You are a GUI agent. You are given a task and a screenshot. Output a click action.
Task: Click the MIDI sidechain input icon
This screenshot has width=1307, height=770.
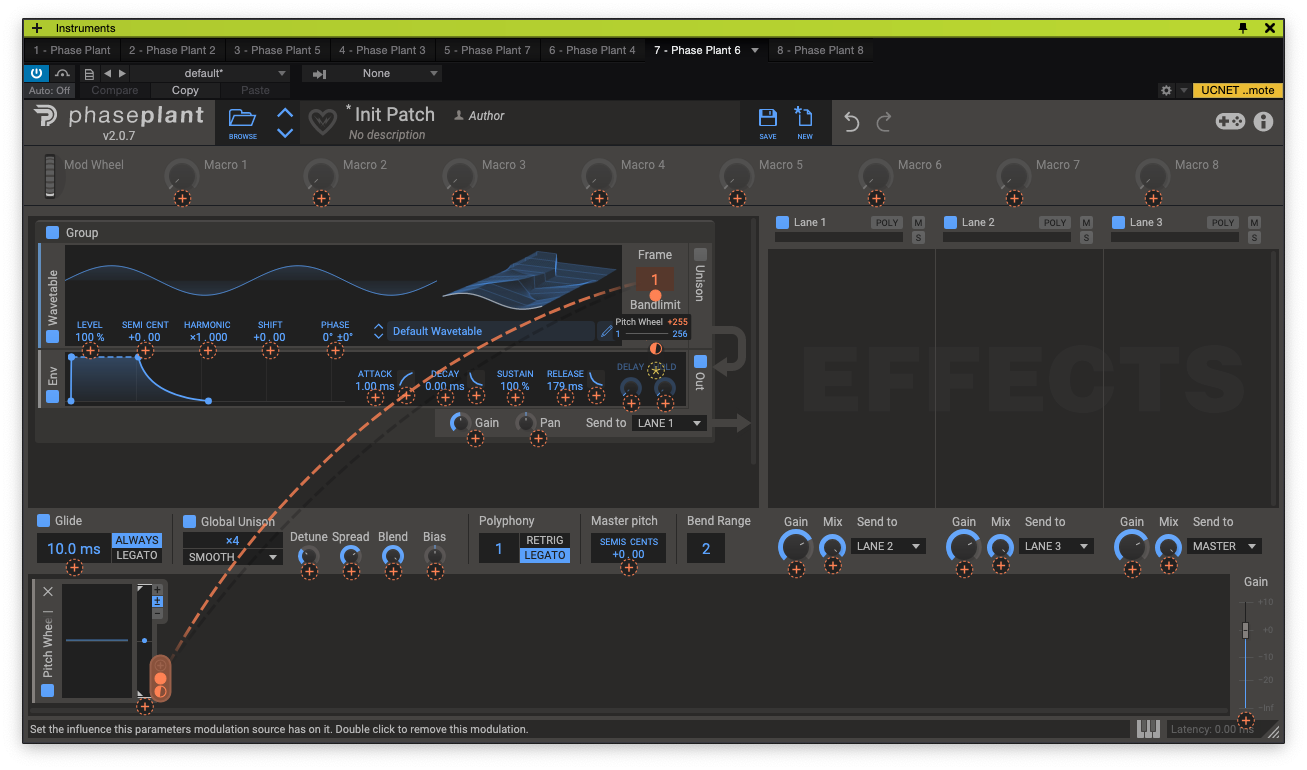(320, 73)
